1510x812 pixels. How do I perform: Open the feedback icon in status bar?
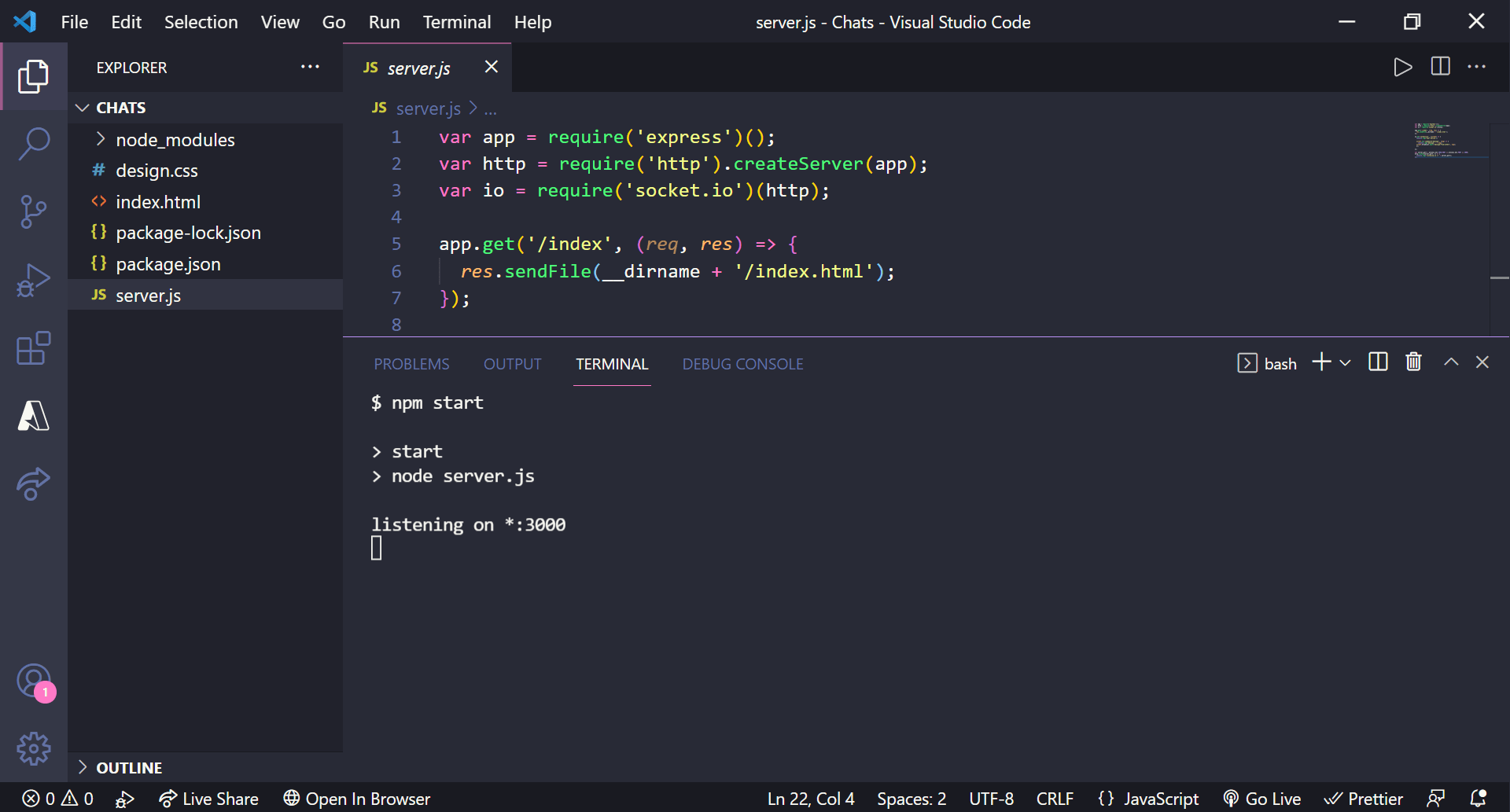click(x=1436, y=799)
